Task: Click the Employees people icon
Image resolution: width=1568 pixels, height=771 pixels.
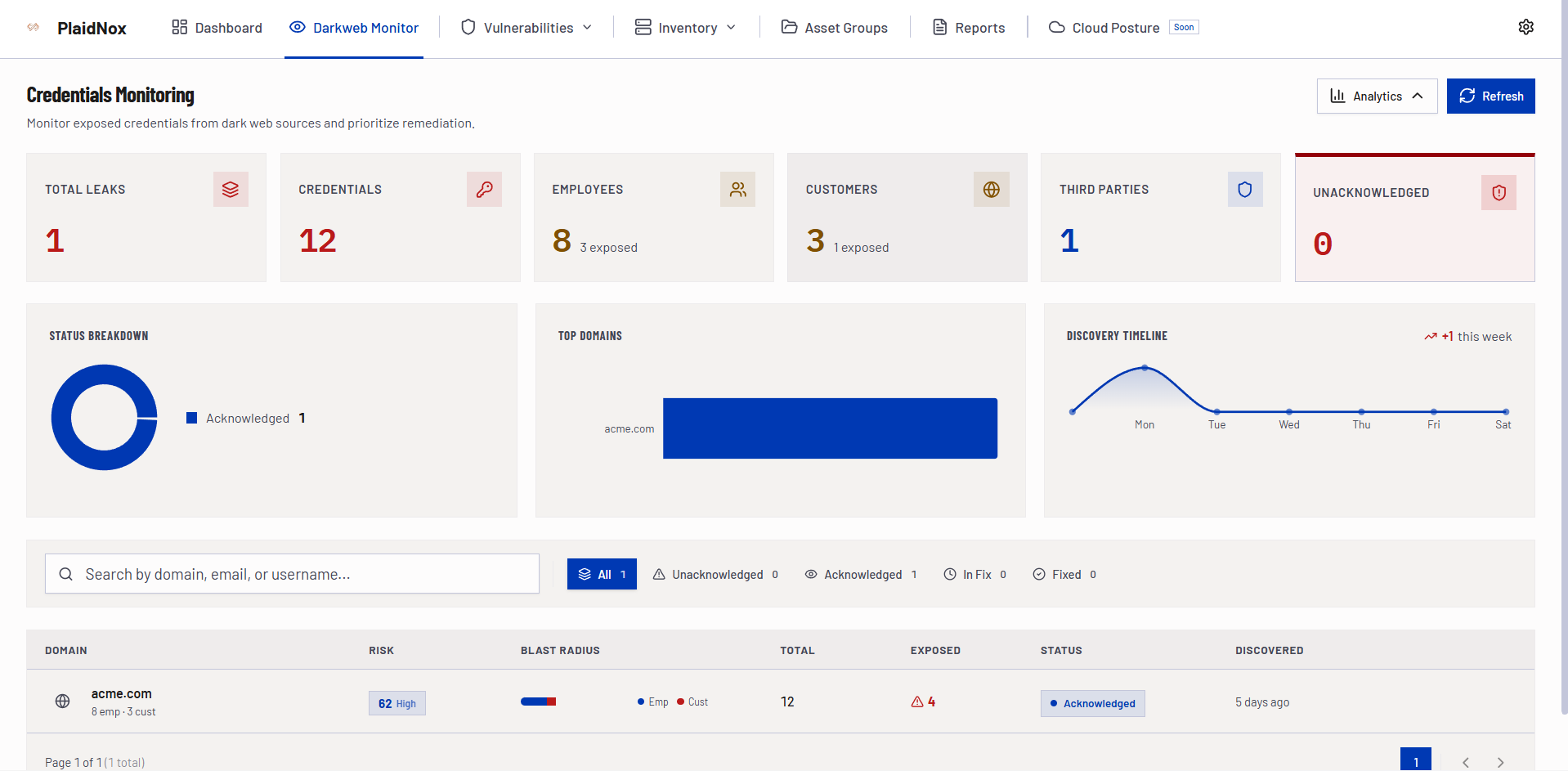Action: [737, 189]
